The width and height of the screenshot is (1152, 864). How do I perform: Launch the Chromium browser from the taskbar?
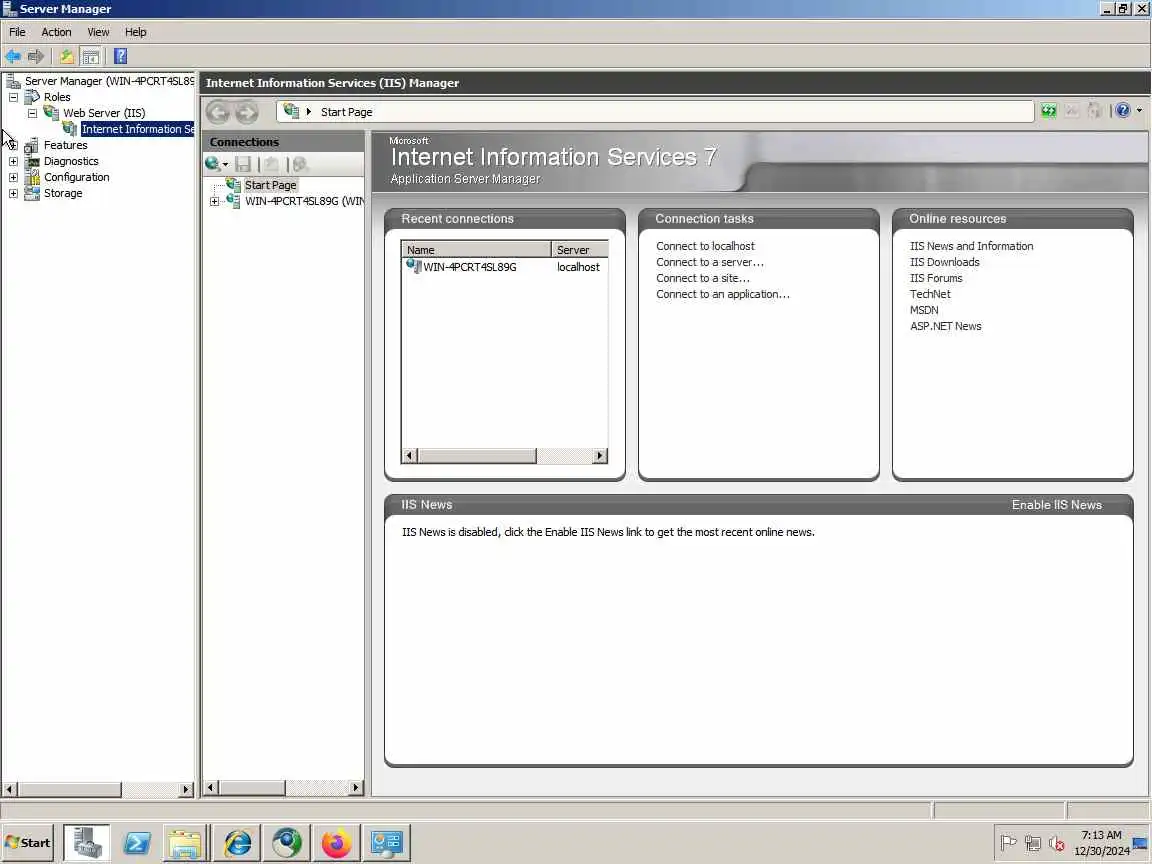click(287, 843)
